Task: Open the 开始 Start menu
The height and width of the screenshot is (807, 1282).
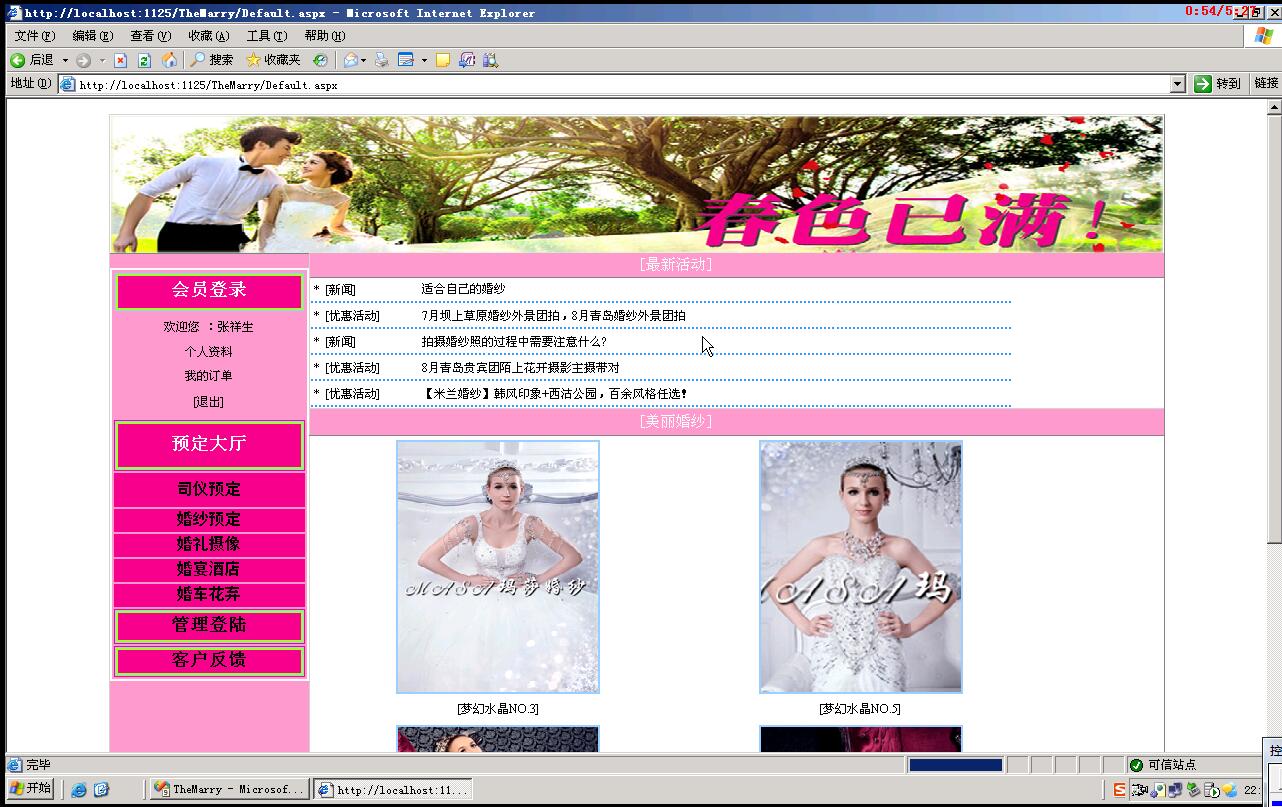Action: coord(30,788)
